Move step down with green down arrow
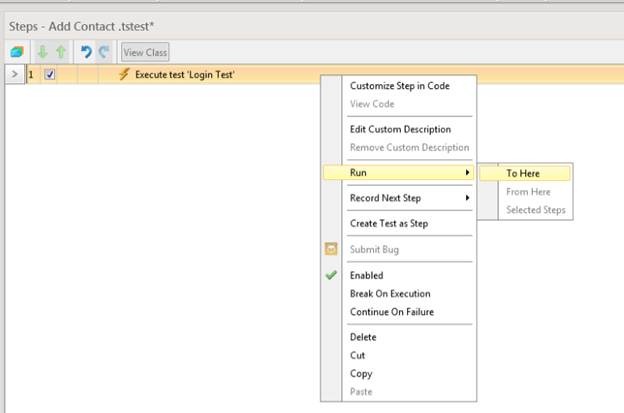This screenshot has width=624, height=413. point(42,52)
